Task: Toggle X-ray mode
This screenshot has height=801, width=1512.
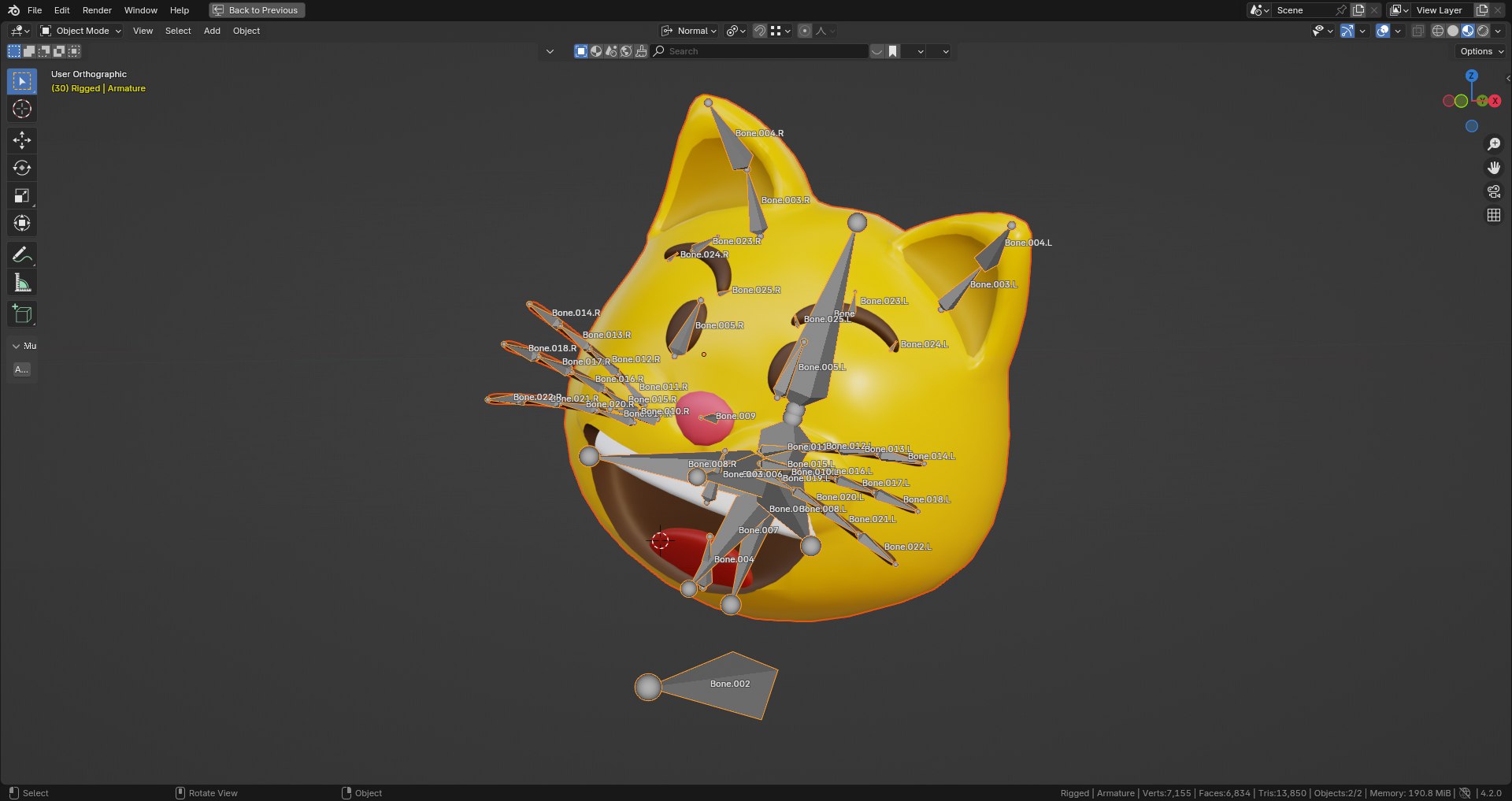Action: (x=1418, y=31)
